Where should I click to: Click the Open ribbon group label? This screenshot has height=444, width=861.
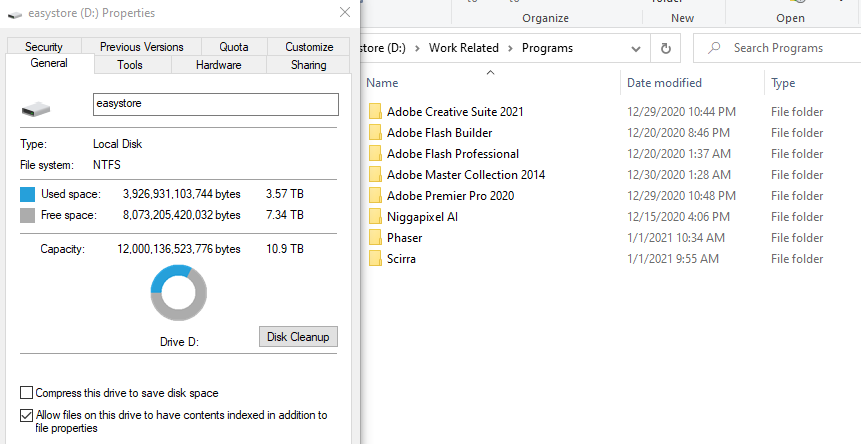pyautogui.click(x=790, y=18)
